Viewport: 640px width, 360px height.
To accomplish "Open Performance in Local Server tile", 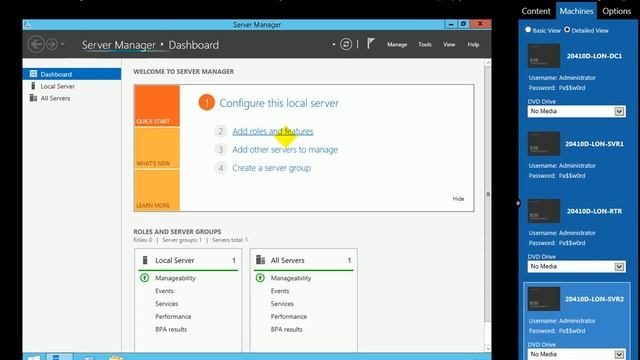I will pos(173,316).
